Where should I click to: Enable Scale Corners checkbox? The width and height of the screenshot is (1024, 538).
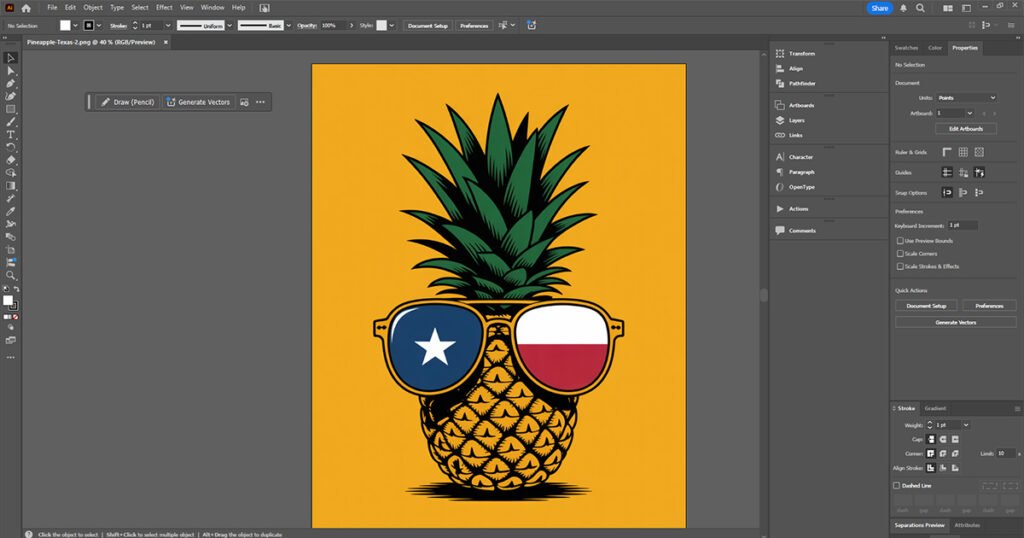tap(900, 253)
